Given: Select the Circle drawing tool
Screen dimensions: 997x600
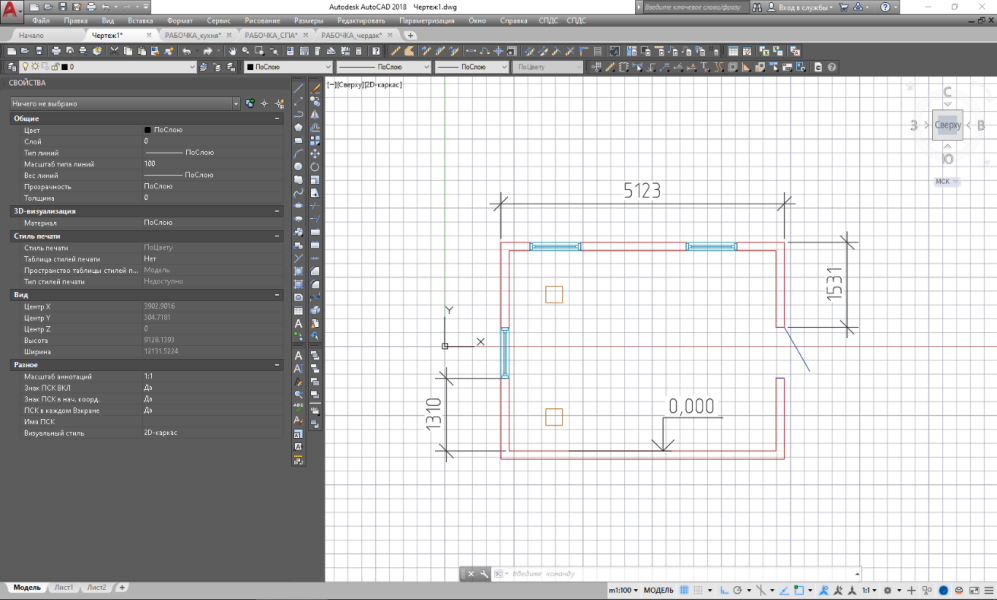Looking at the screenshot, I should (x=298, y=167).
